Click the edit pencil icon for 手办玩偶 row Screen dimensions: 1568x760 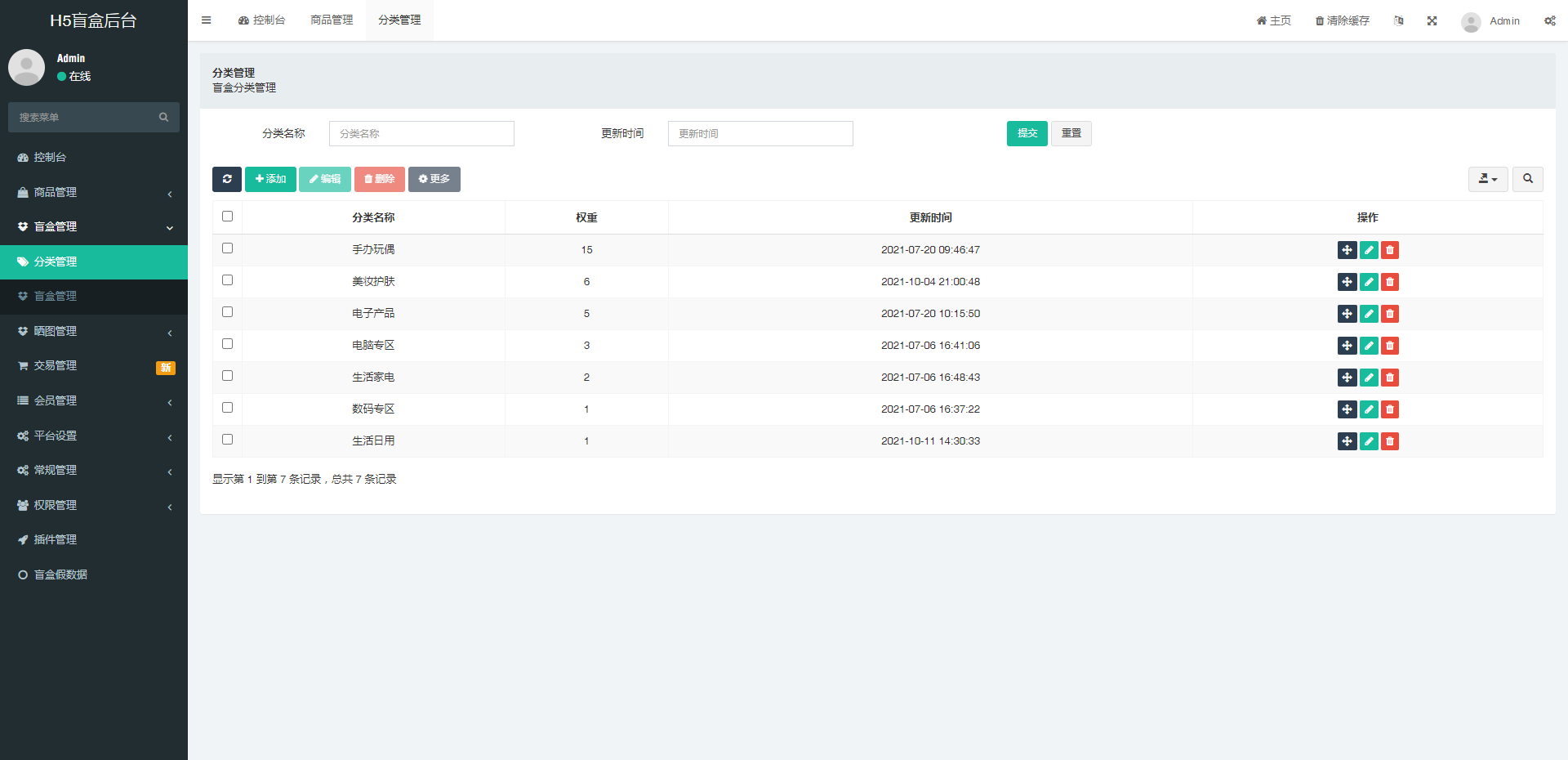pos(1368,250)
